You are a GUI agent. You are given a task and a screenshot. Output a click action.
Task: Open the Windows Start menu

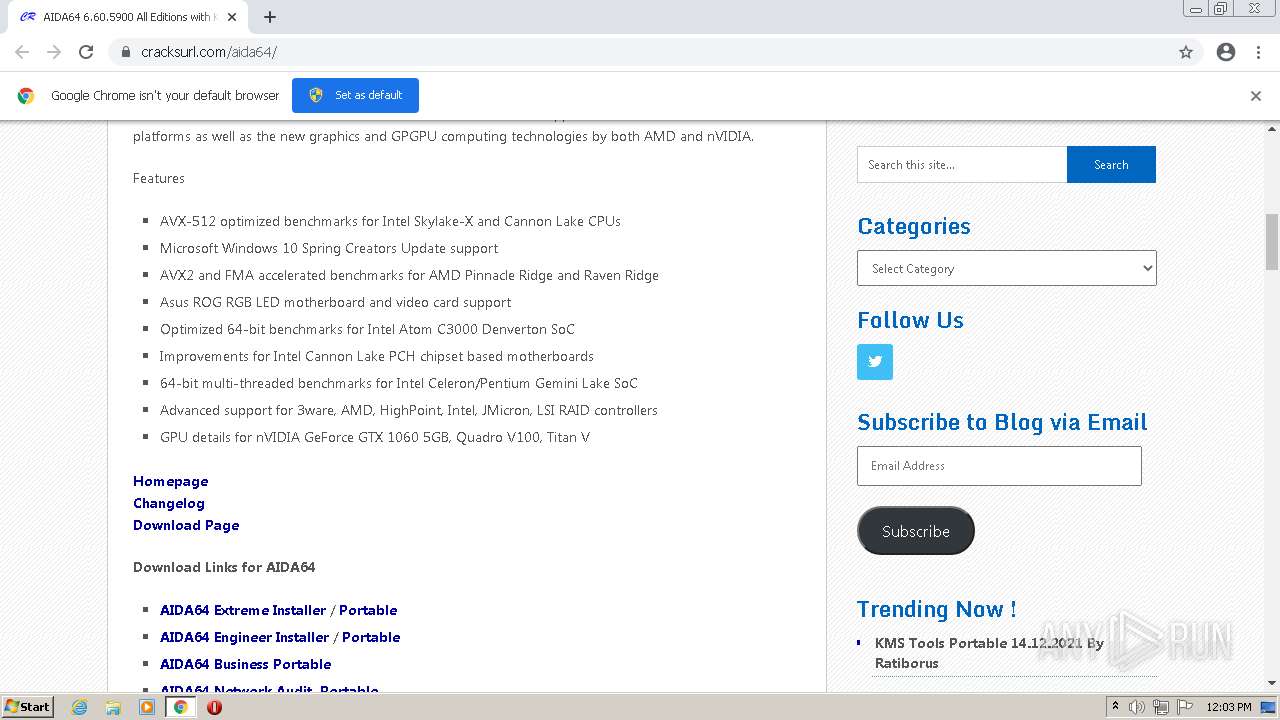(x=28, y=707)
